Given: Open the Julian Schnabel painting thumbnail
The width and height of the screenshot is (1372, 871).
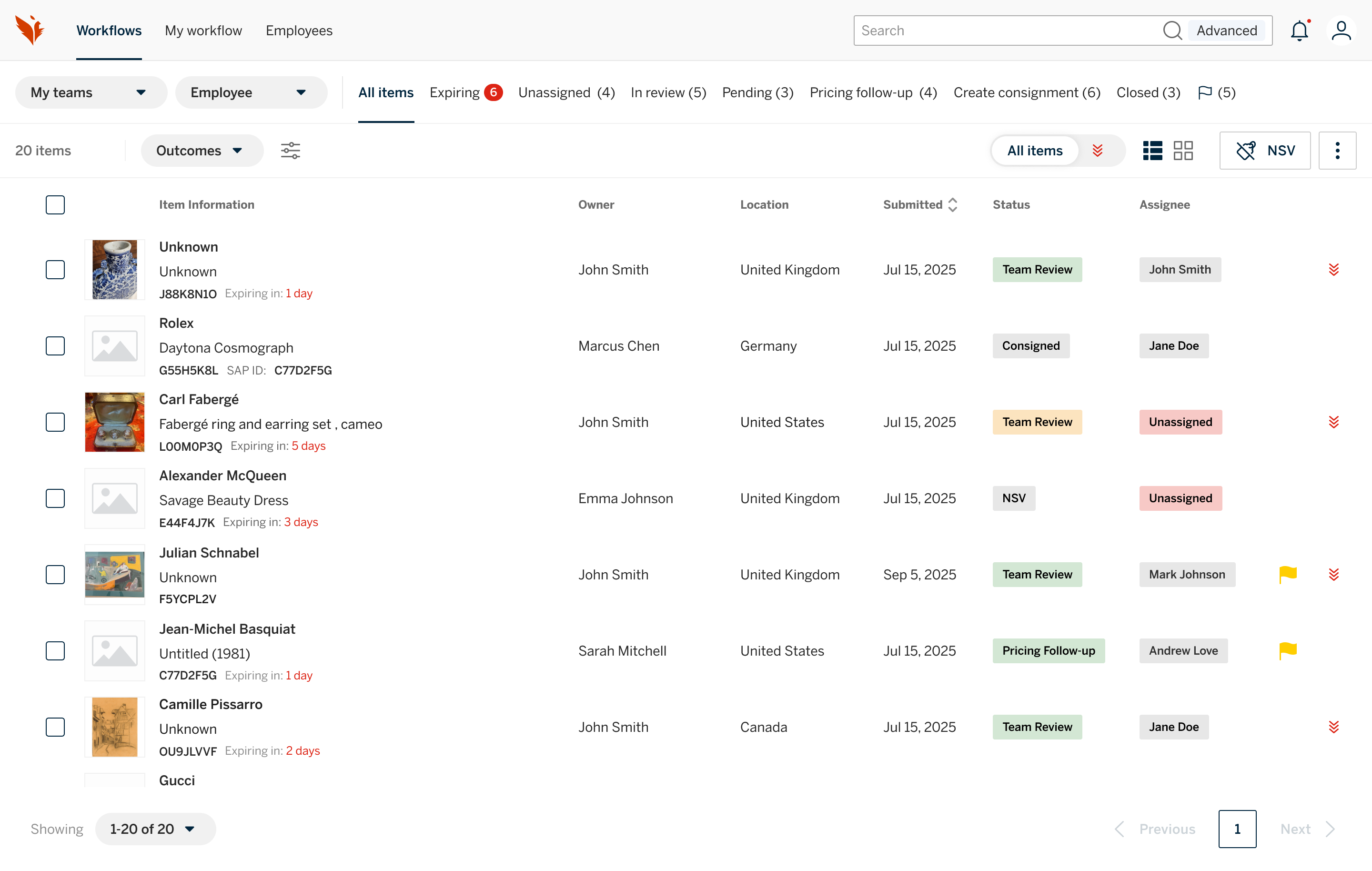Looking at the screenshot, I should 114,575.
